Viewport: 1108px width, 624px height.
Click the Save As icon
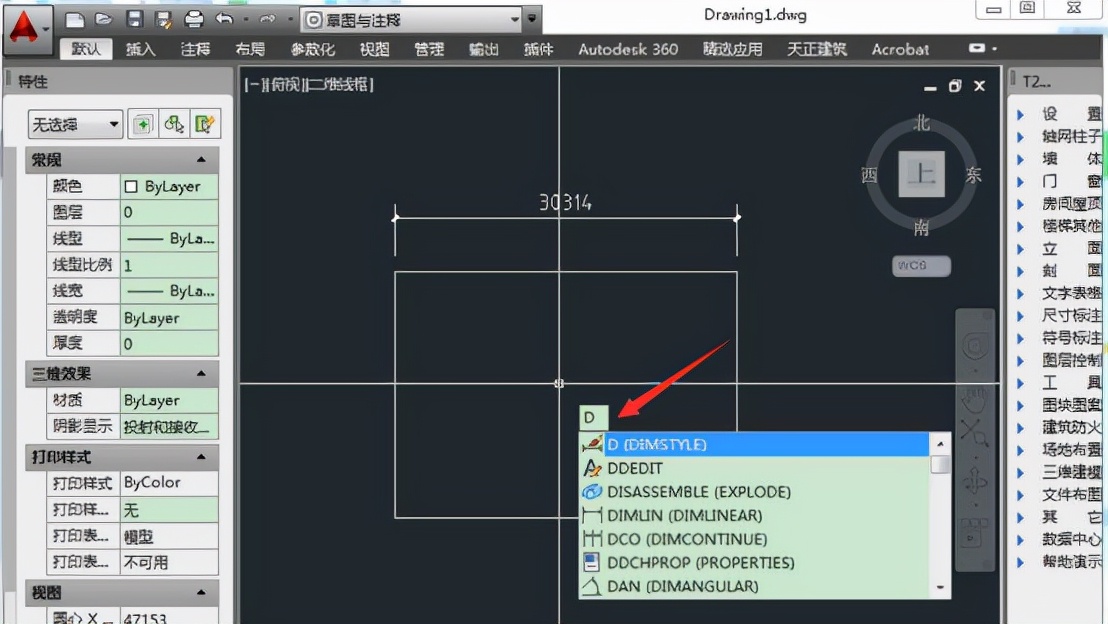click(x=164, y=20)
